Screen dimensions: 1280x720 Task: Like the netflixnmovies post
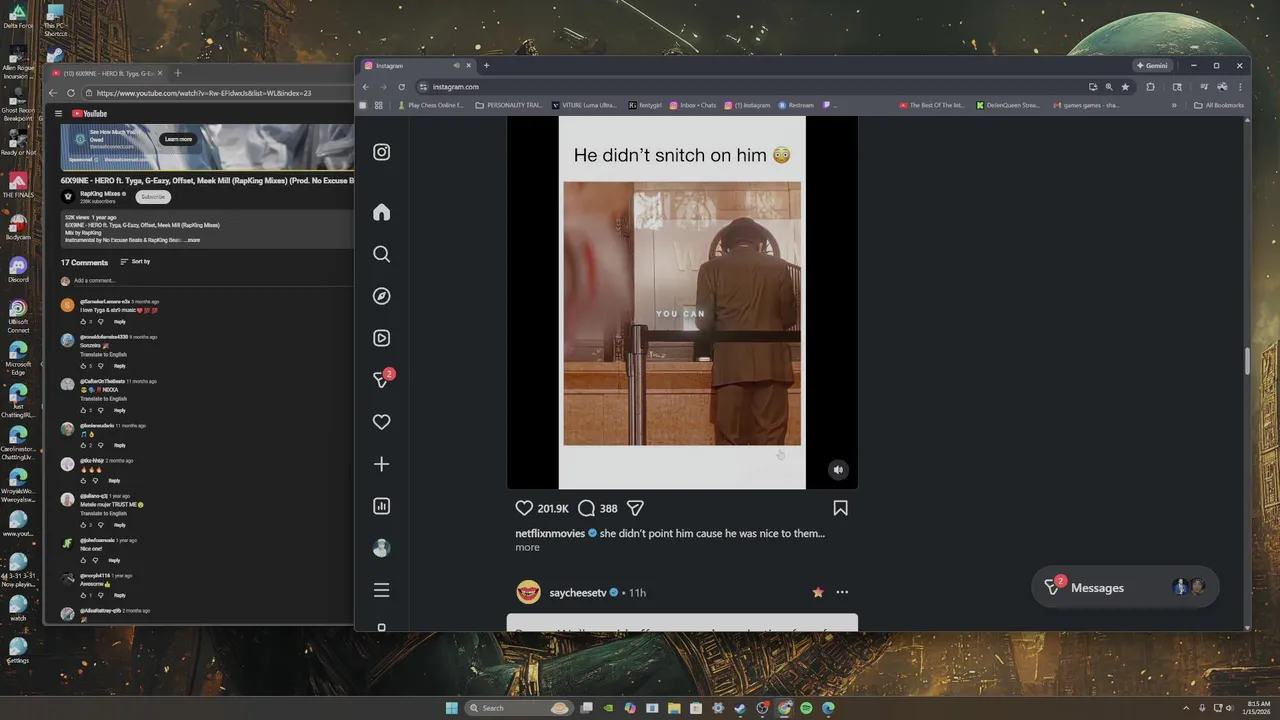[524, 508]
